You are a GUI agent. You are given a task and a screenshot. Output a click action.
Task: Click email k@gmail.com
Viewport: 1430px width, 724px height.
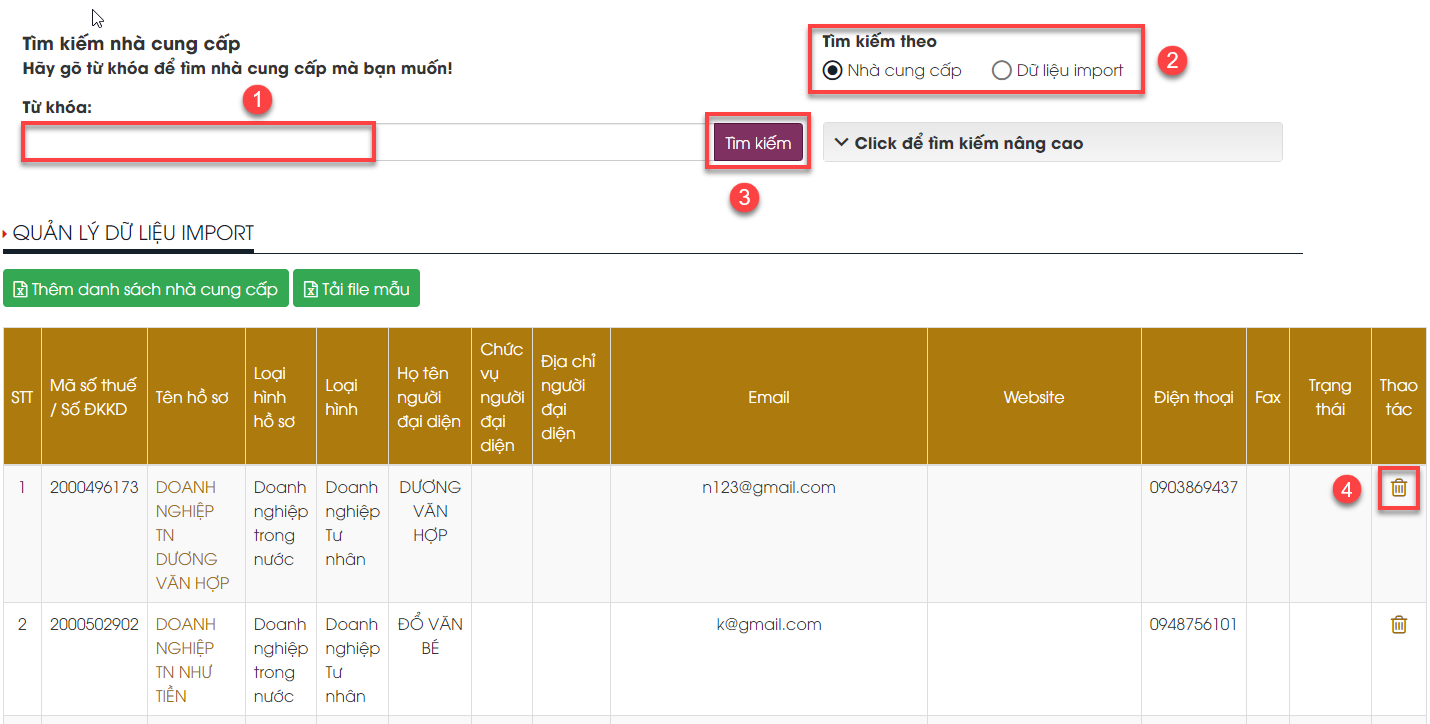769,625
